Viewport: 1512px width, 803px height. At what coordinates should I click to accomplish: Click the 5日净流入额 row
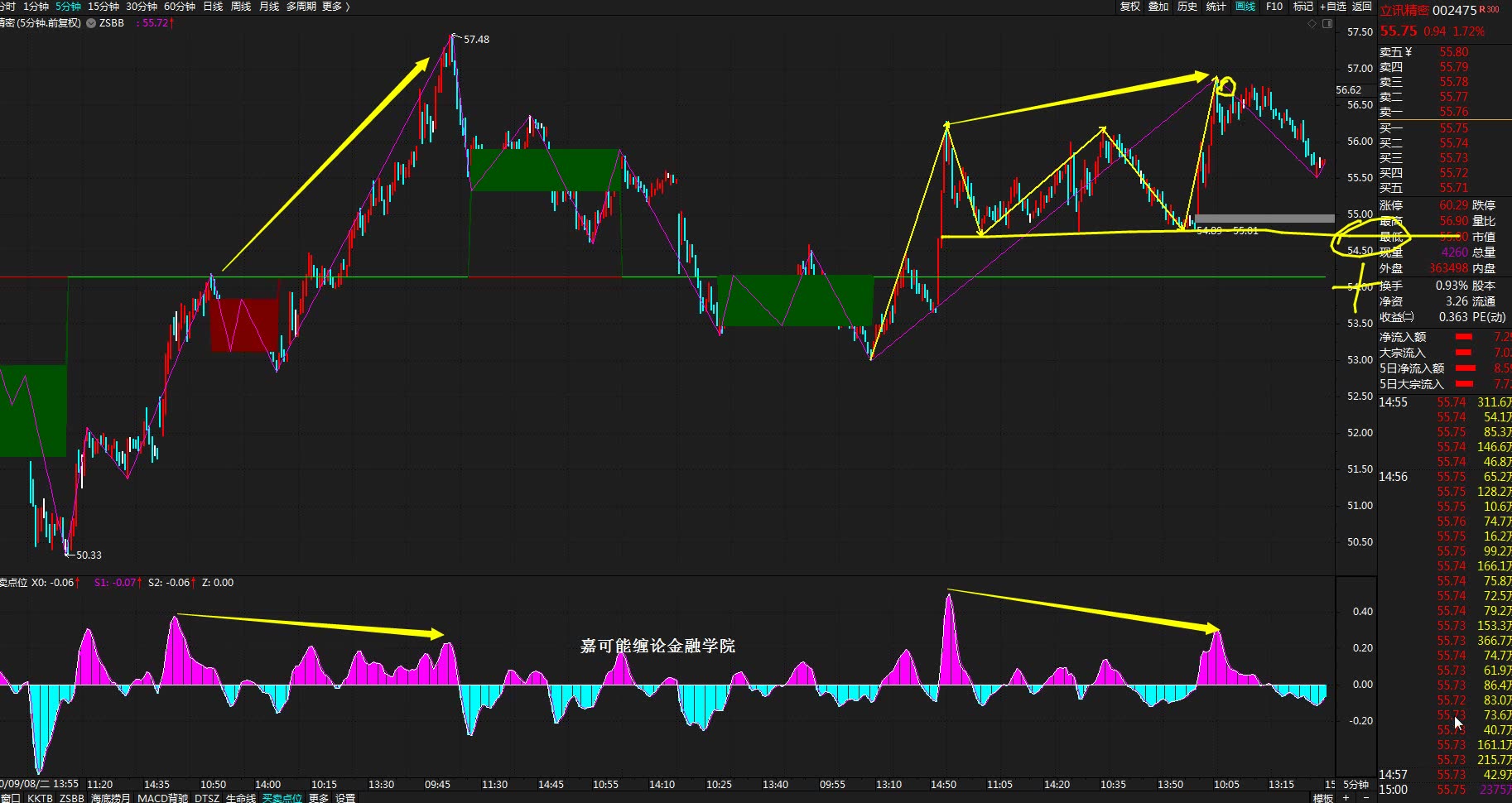pyautogui.click(x=1445, y=368)
